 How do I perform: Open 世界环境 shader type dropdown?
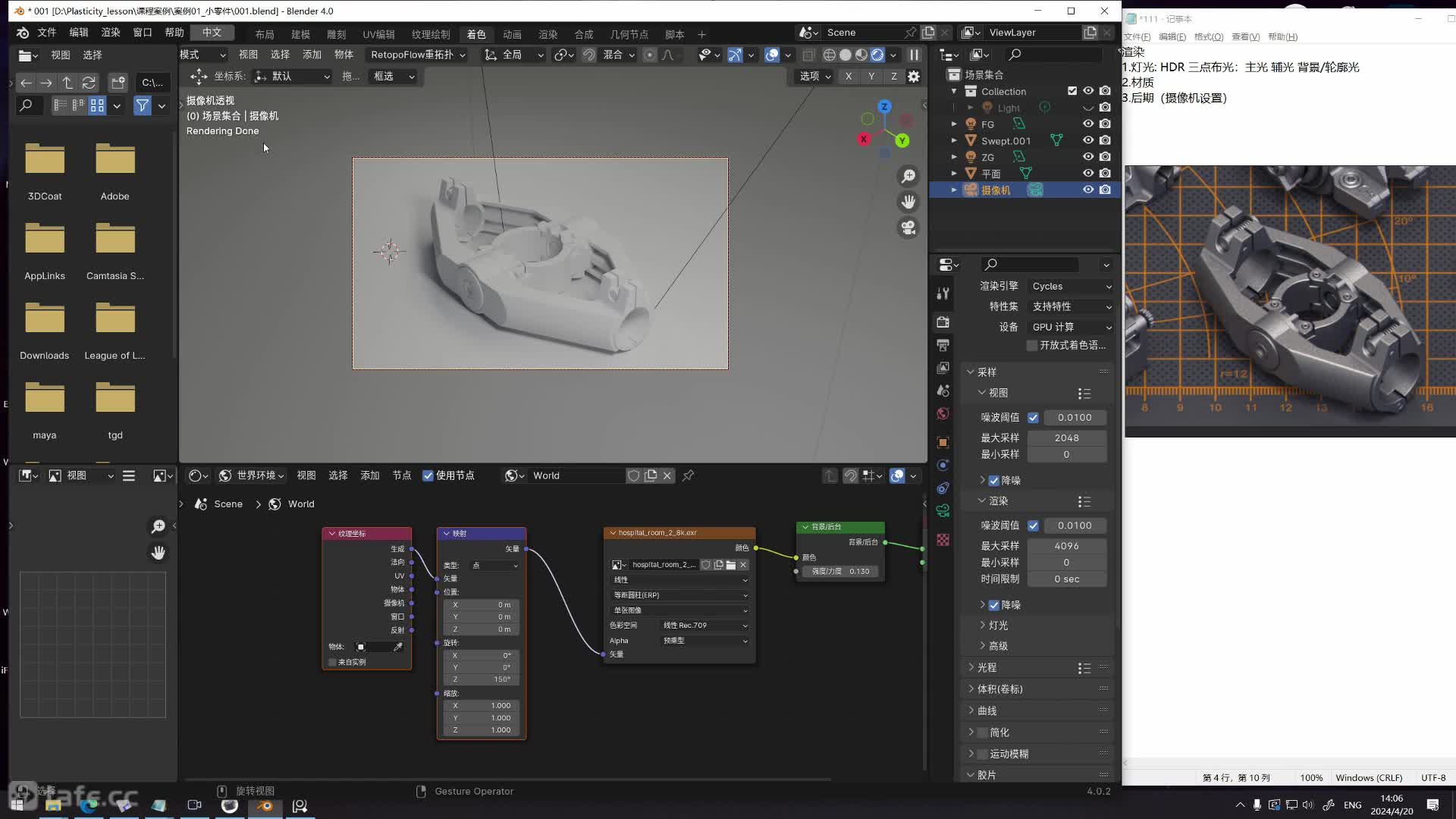coord(251,475)
